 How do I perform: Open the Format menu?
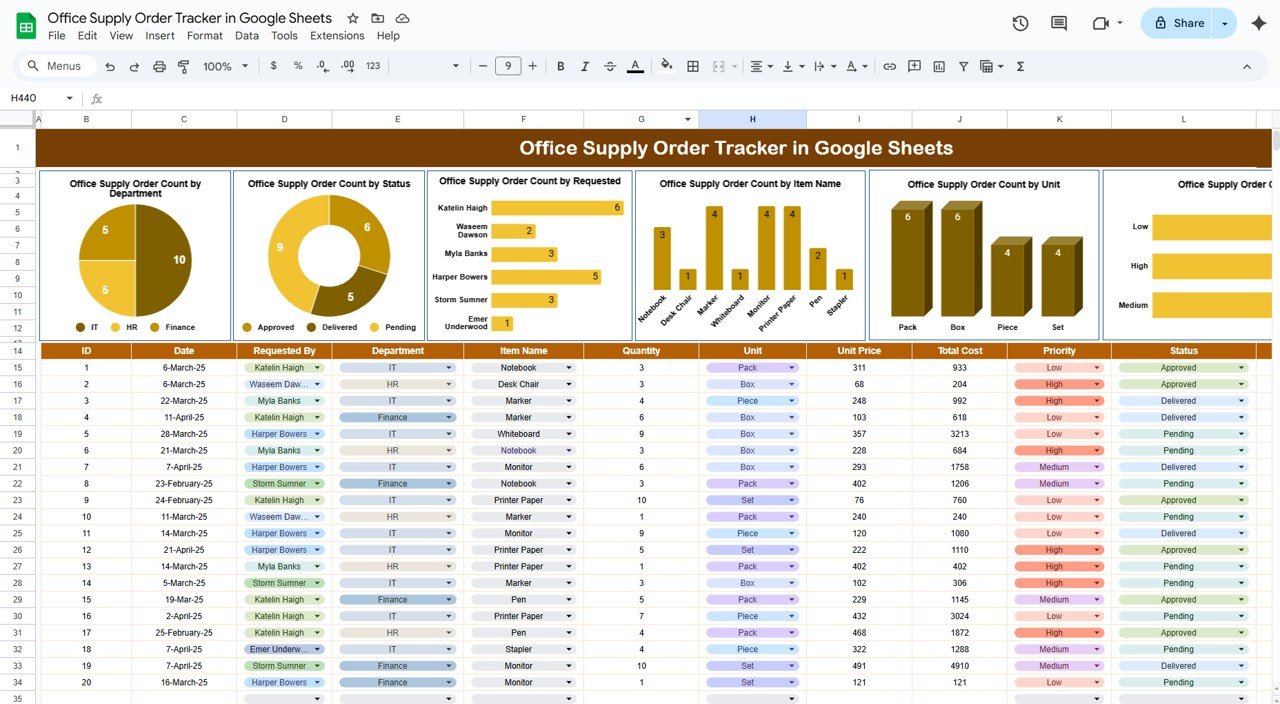tap(205, 36)
